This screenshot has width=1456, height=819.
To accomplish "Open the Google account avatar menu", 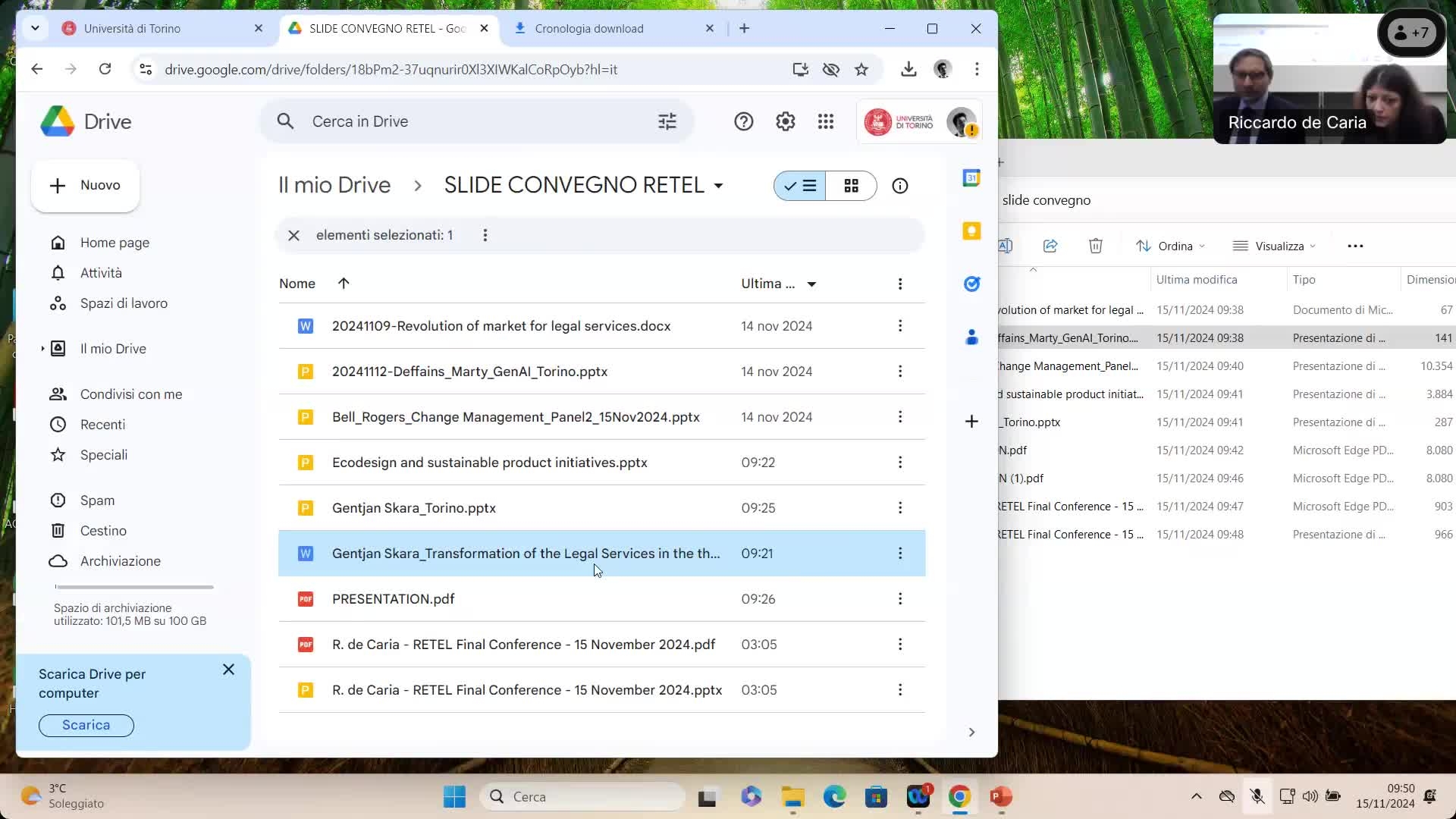I will (x=961, y=121).
